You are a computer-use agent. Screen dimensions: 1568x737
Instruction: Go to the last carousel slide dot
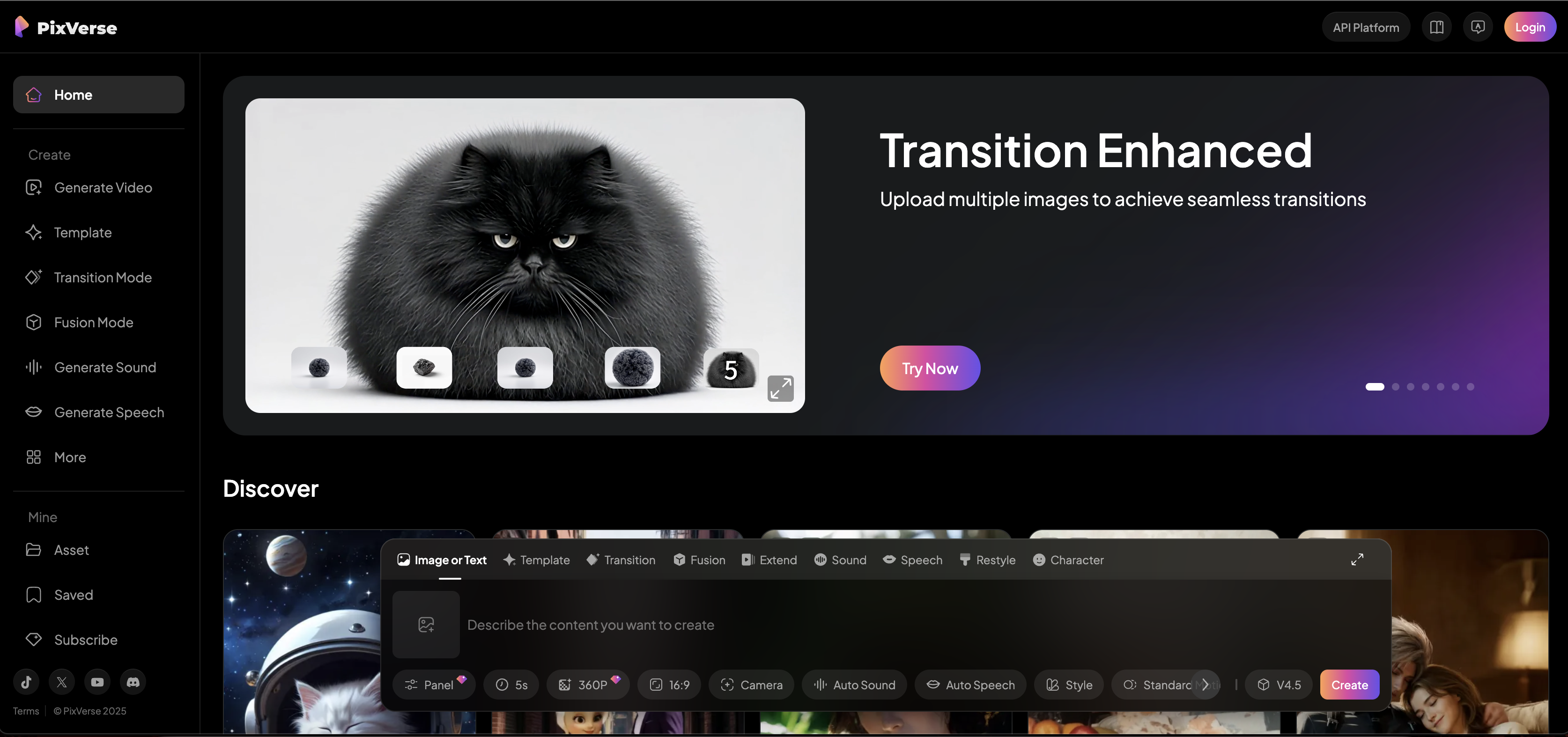[x=1471, y=387]
